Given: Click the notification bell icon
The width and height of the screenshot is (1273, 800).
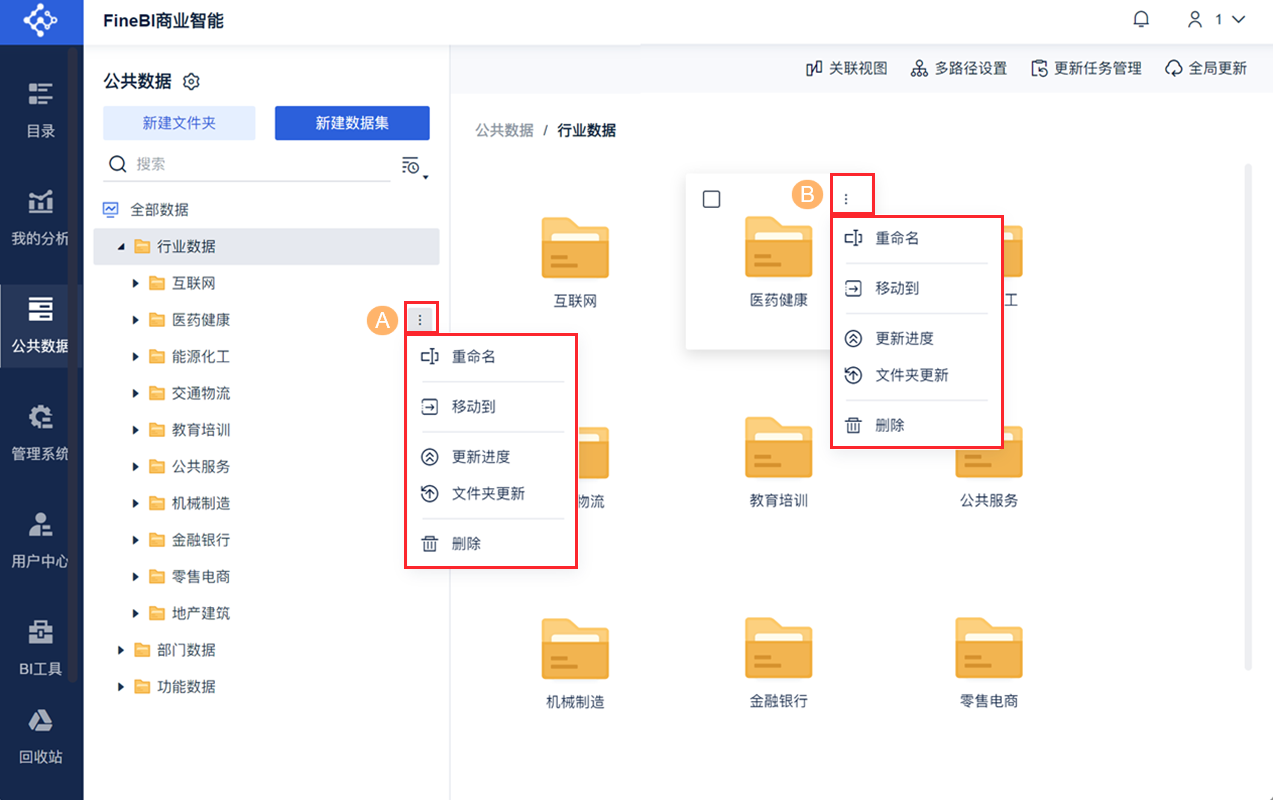Looking at the screenshot, I should click(x=1141, y=20).
